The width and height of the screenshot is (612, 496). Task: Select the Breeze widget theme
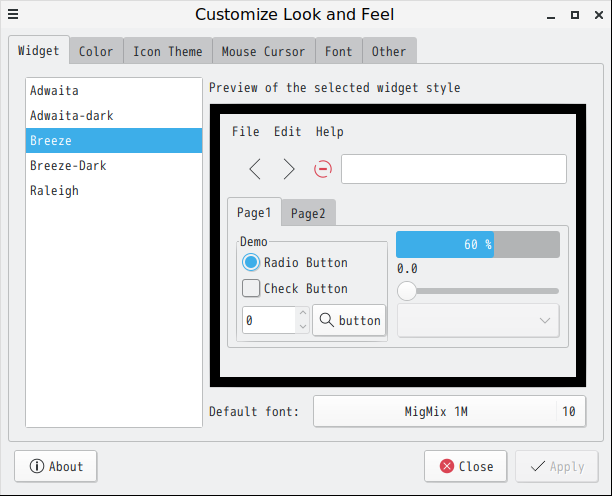click(x=114, y=140)
